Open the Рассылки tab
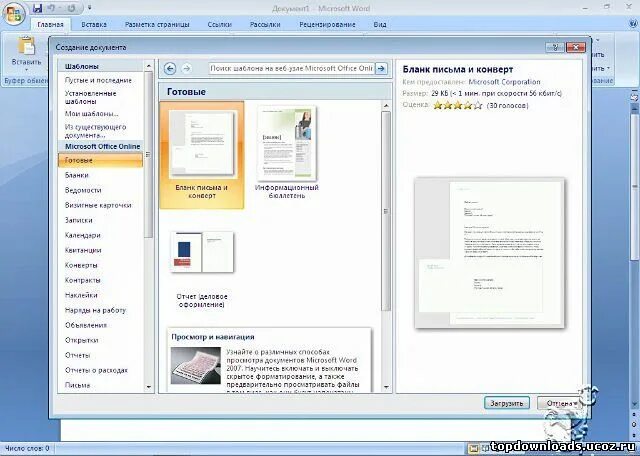640x456 pixels. pyautogui.click(x=265, y=24)
